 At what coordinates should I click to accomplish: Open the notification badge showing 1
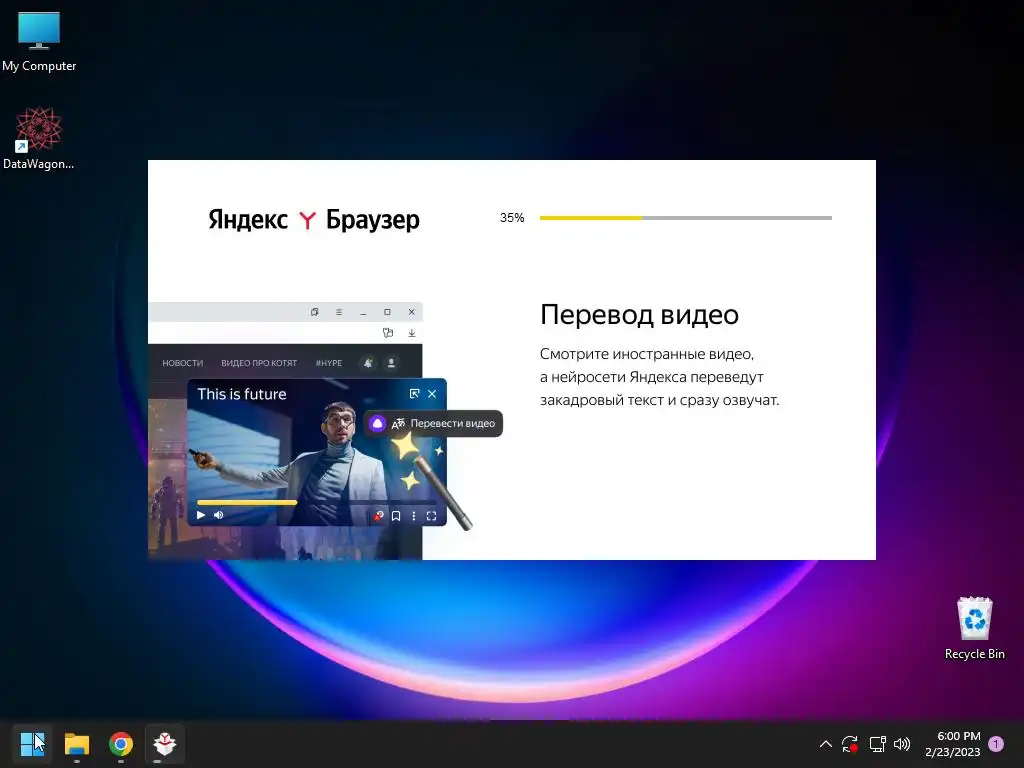click(x=996, y=744)
